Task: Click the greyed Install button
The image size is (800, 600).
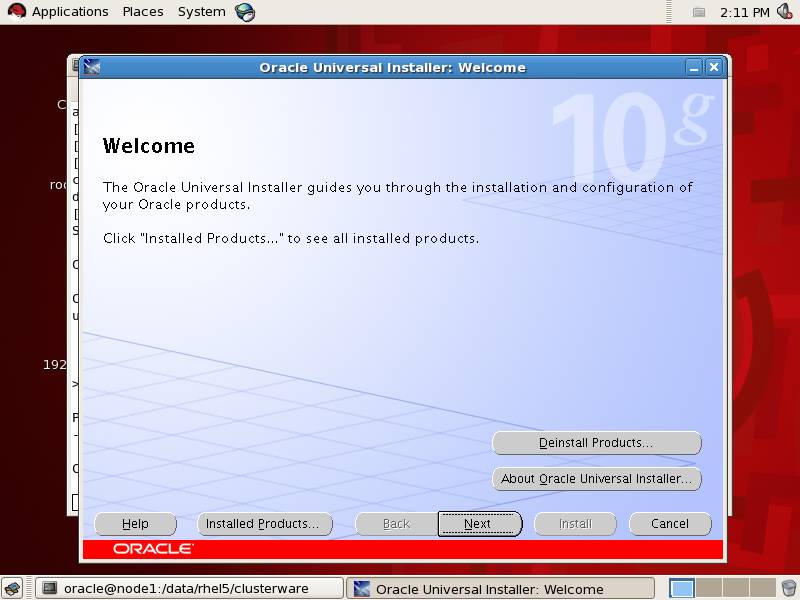Action: click(575, 524)
